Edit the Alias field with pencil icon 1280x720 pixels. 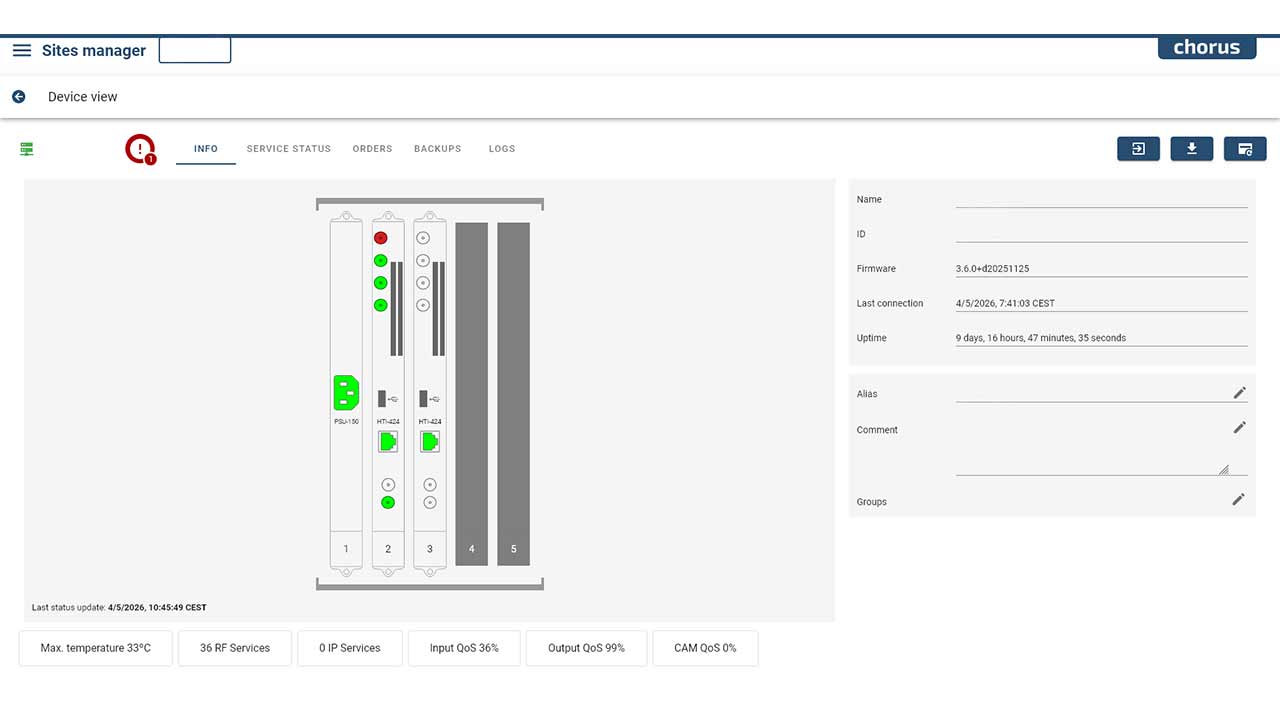coord(1240,393)
